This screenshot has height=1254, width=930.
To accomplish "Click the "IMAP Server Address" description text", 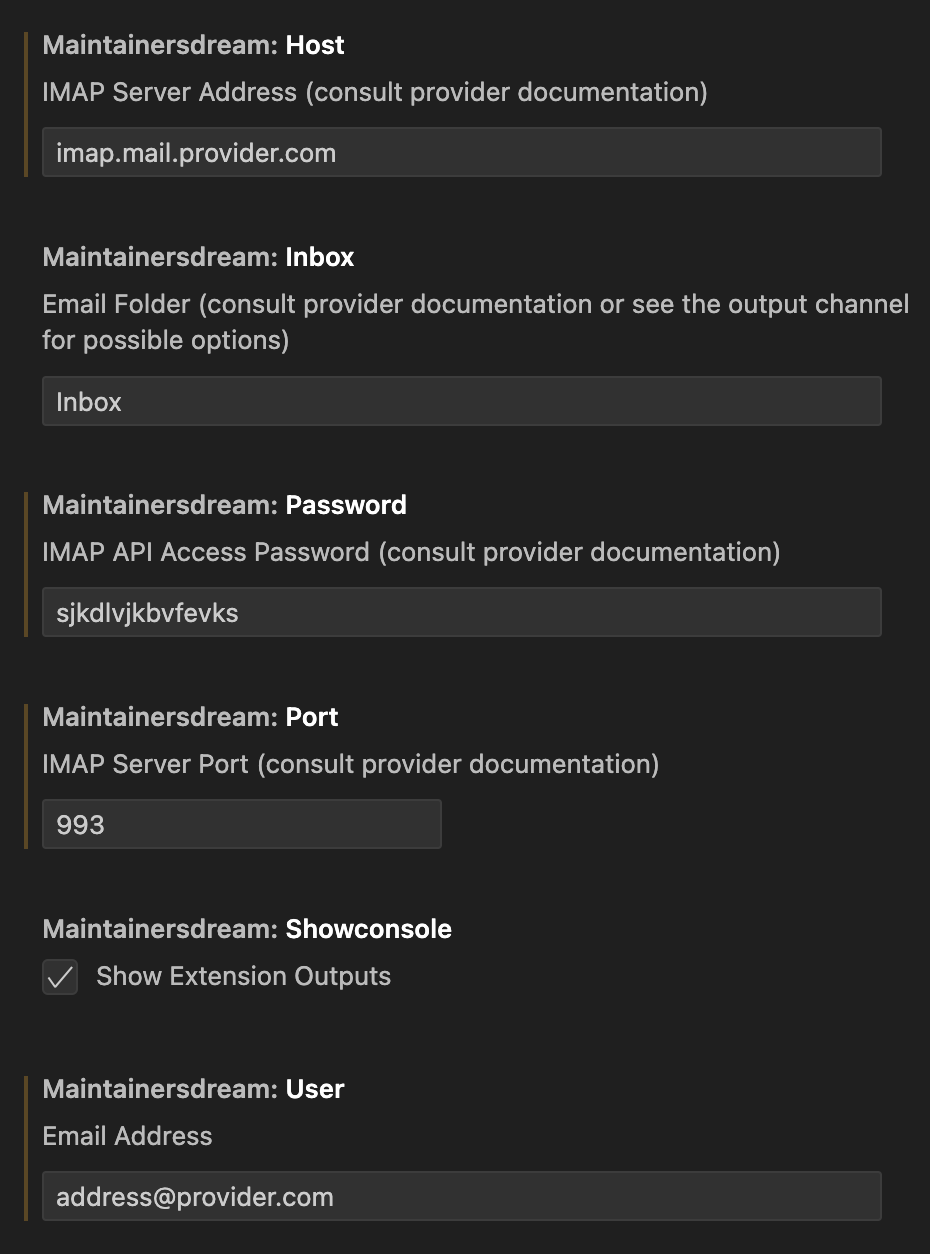I will [374, 93].
